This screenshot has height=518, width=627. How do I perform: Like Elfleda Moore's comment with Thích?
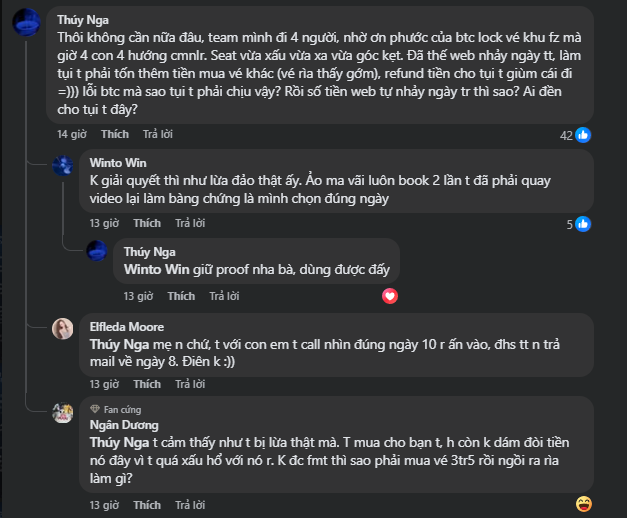[147, 384]
